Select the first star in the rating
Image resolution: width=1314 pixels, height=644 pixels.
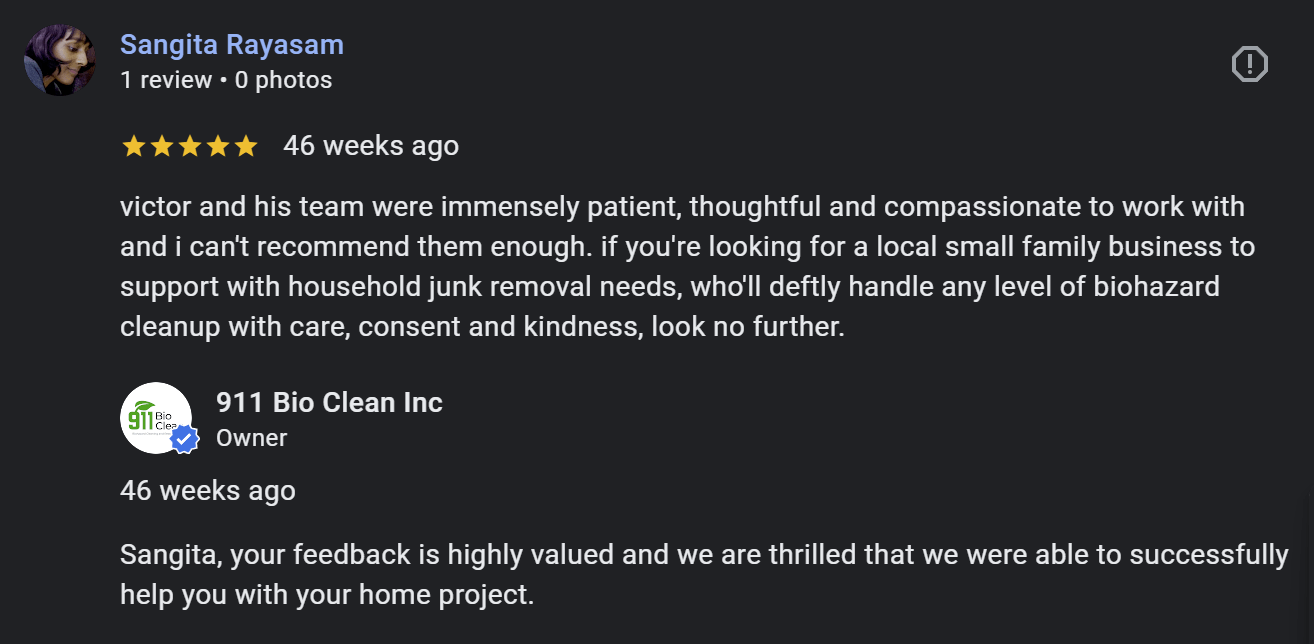(132, 145)
